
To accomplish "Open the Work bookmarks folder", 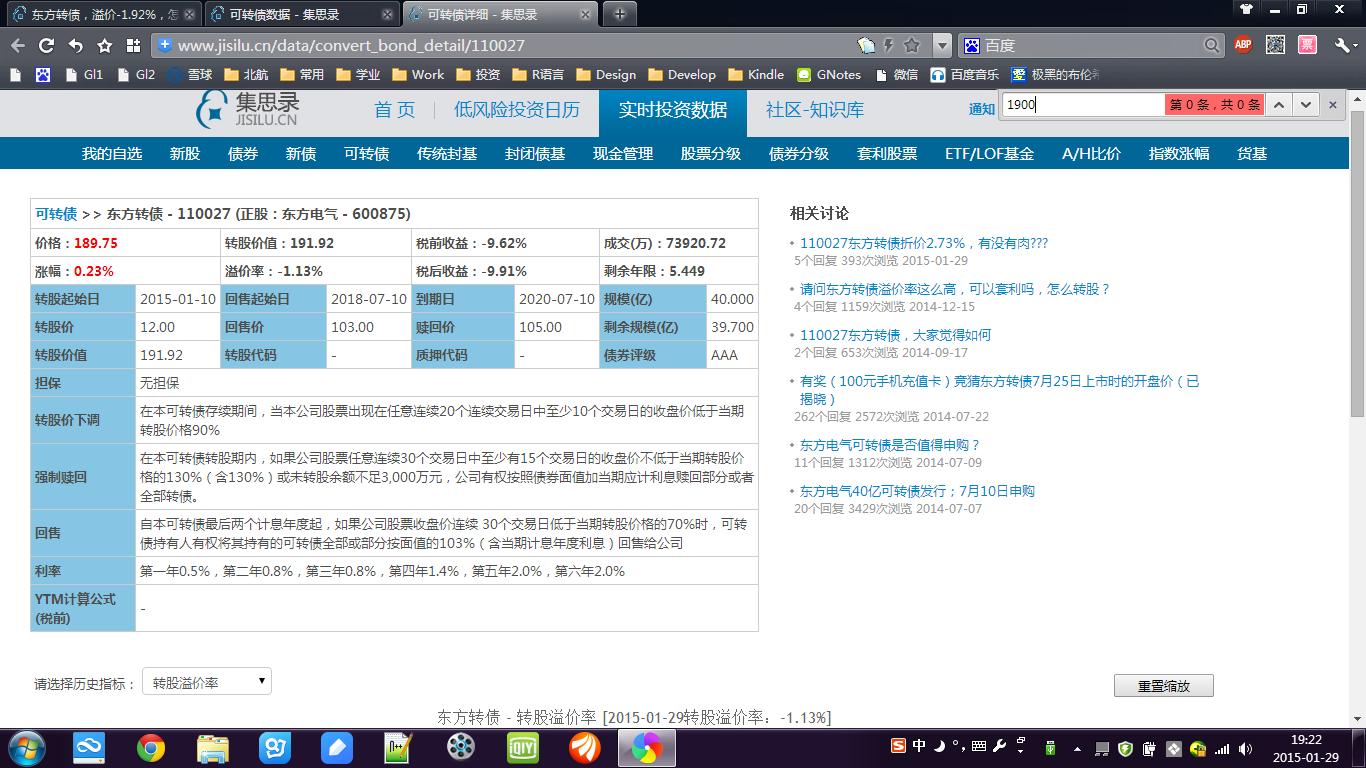I will click(418, 74).
